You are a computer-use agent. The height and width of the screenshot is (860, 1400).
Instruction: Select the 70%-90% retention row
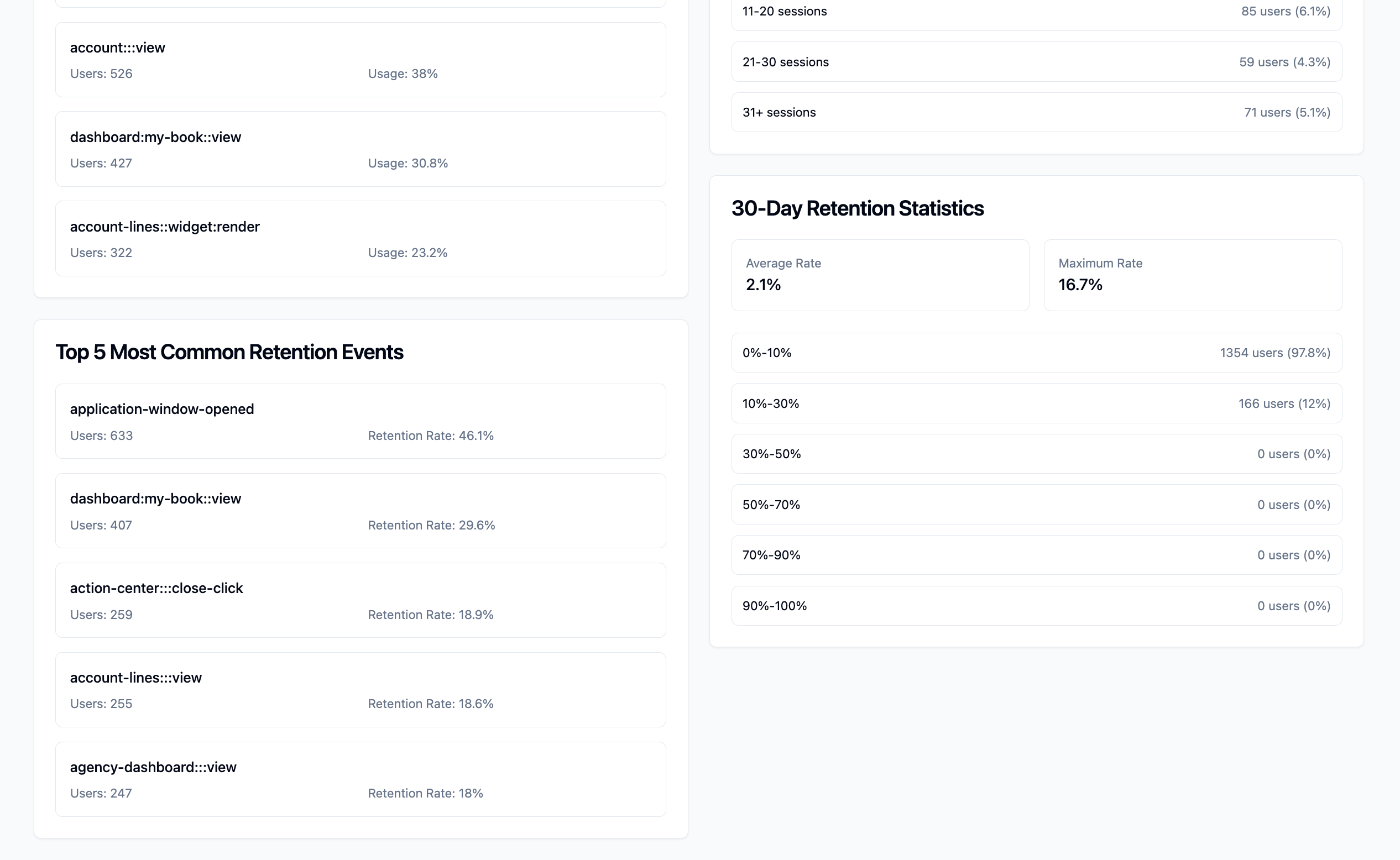pos(1036,555)
